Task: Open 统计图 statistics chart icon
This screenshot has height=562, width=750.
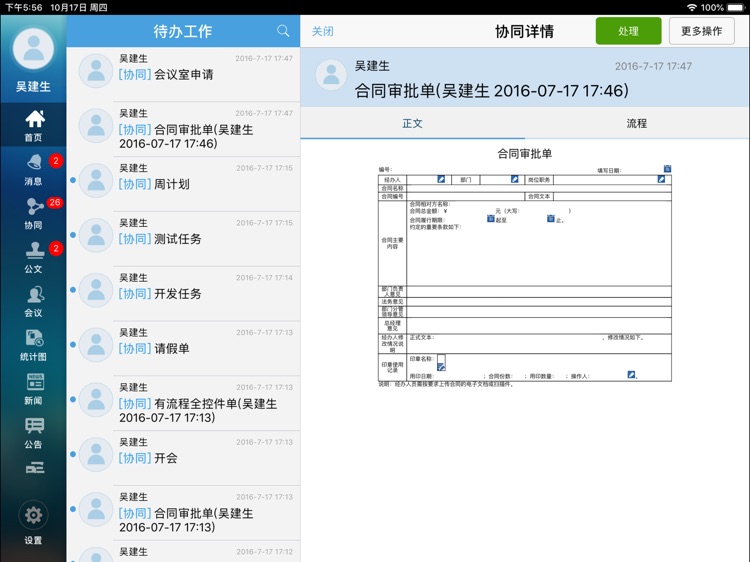Action: point(34,338)
